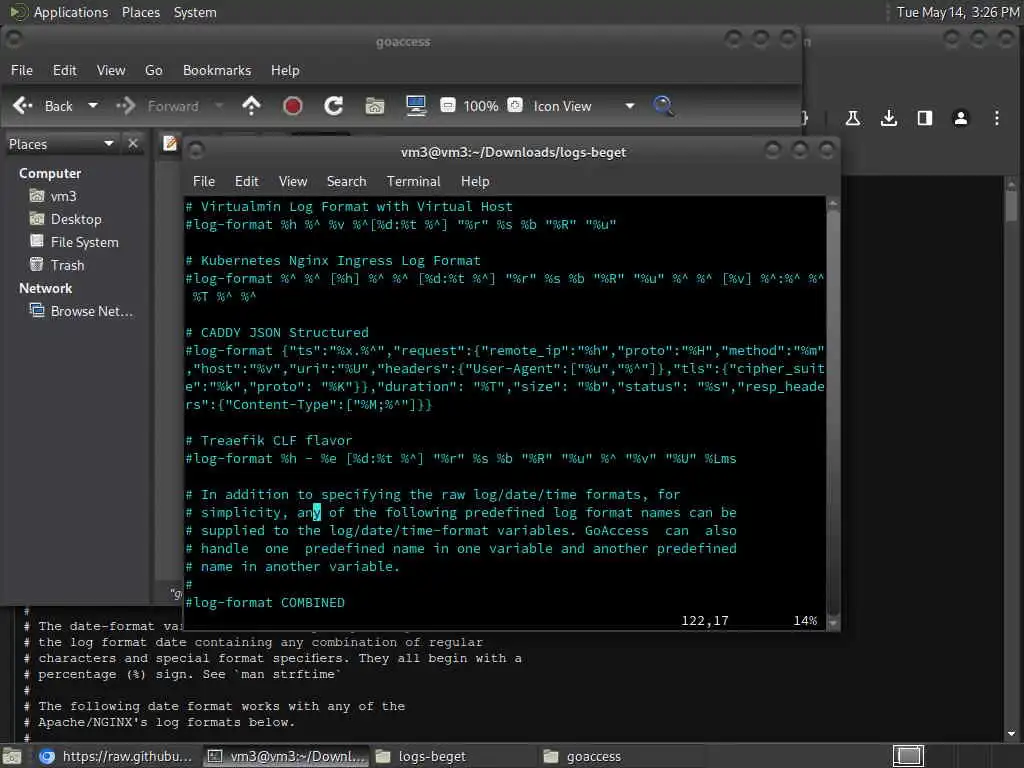
Task: Click the browser window vertical scrollbar
Action: (1011, 457)
